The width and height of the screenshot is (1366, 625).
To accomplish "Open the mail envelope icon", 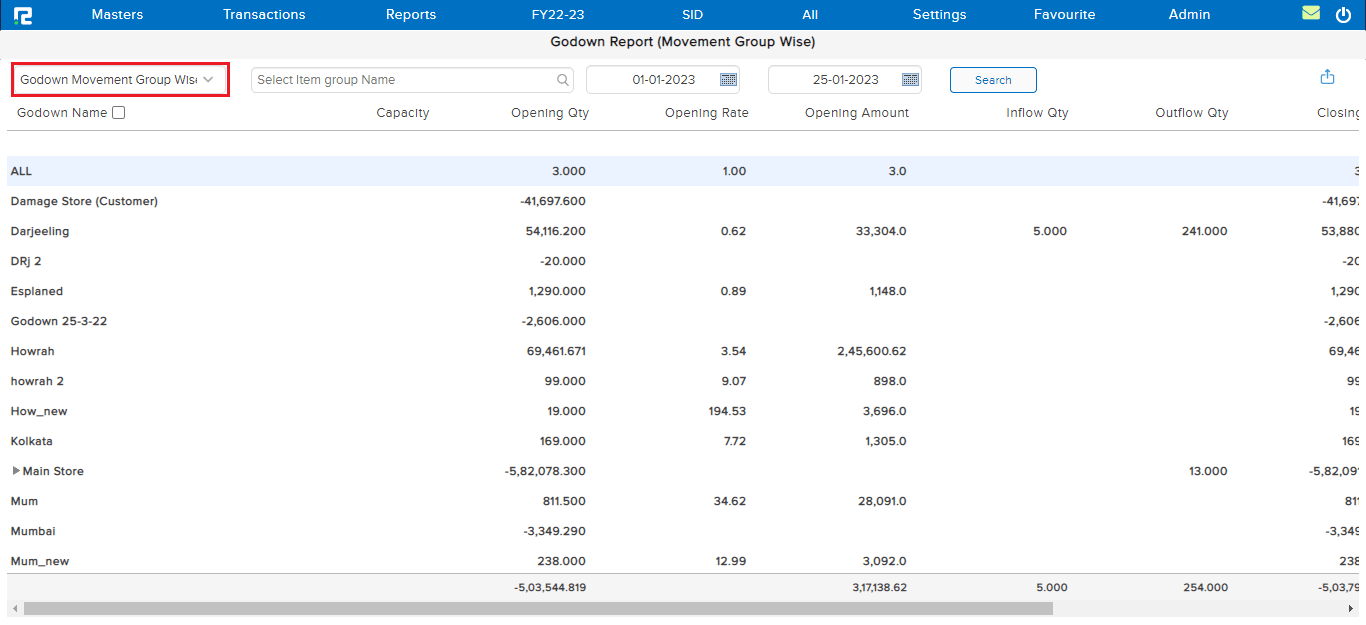I will coord(1311,14).
